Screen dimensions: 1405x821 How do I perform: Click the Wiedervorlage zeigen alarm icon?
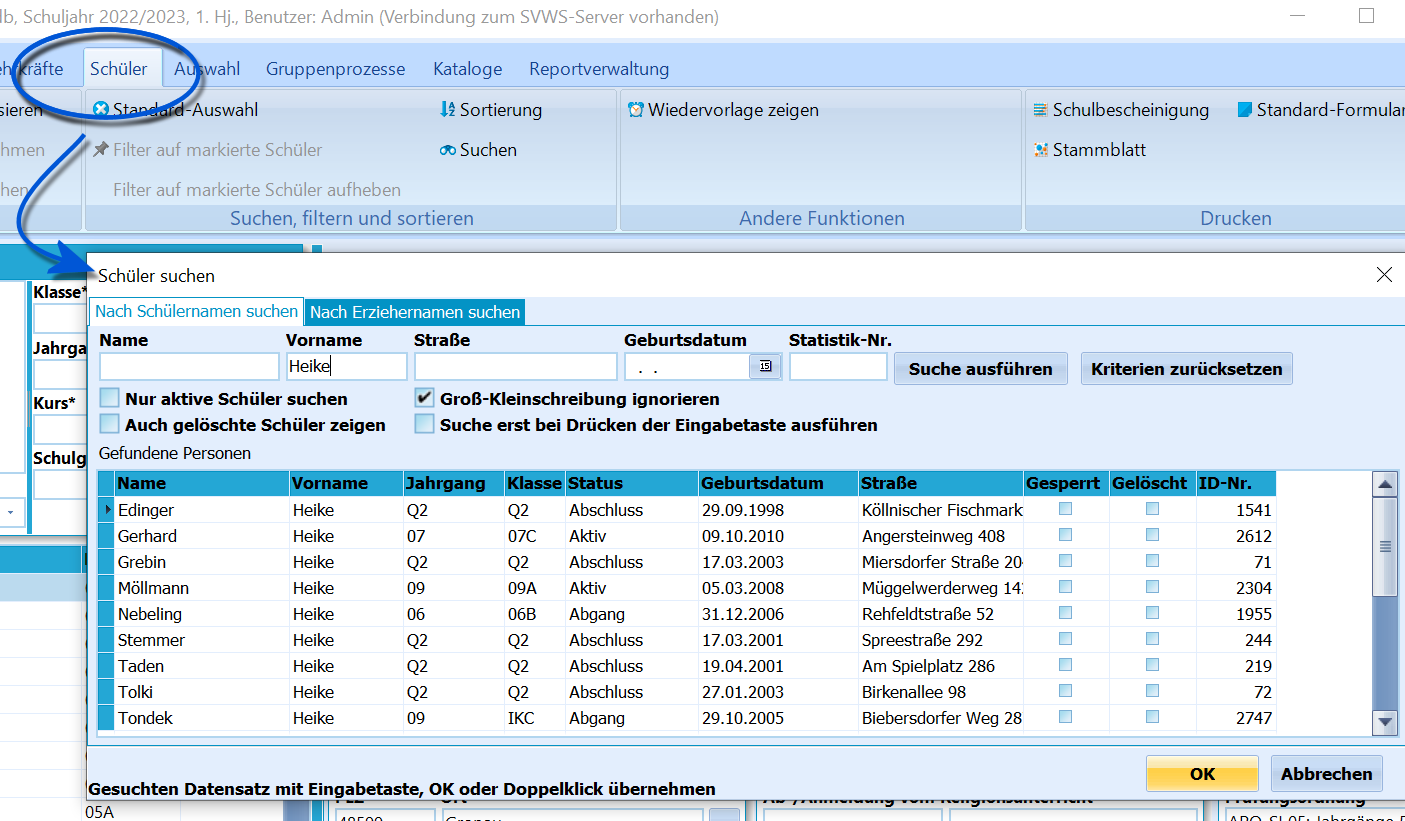[x=635, y=110]
